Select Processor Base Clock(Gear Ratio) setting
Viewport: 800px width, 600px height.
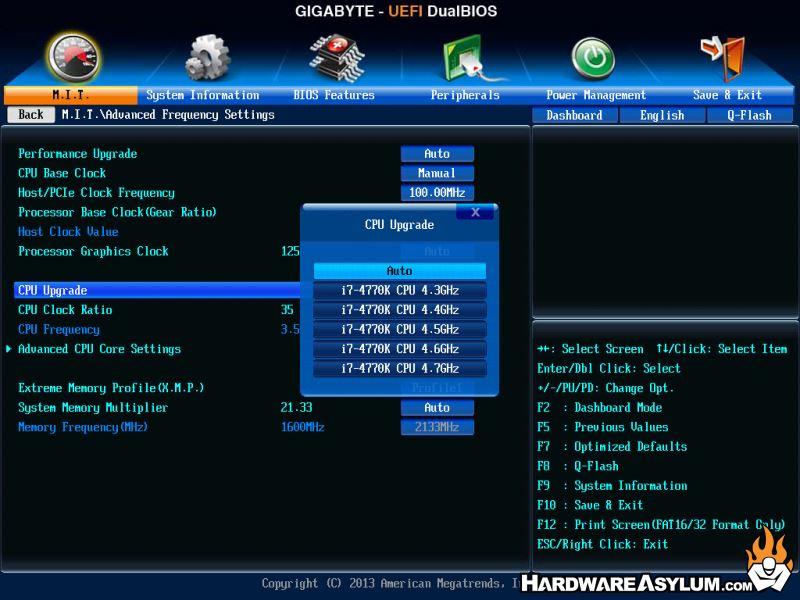coord(117,212)
